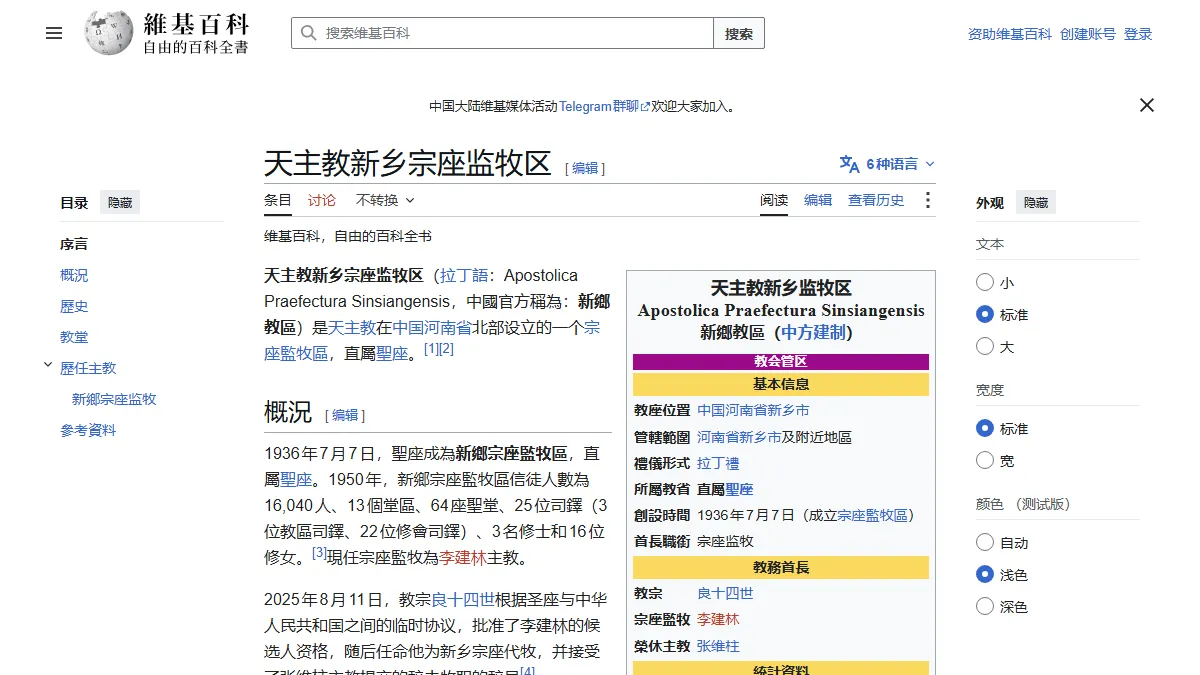Hide the 外观 appearance panel
This screenshot has height=675, width=1200.
tap(1036, 203)
